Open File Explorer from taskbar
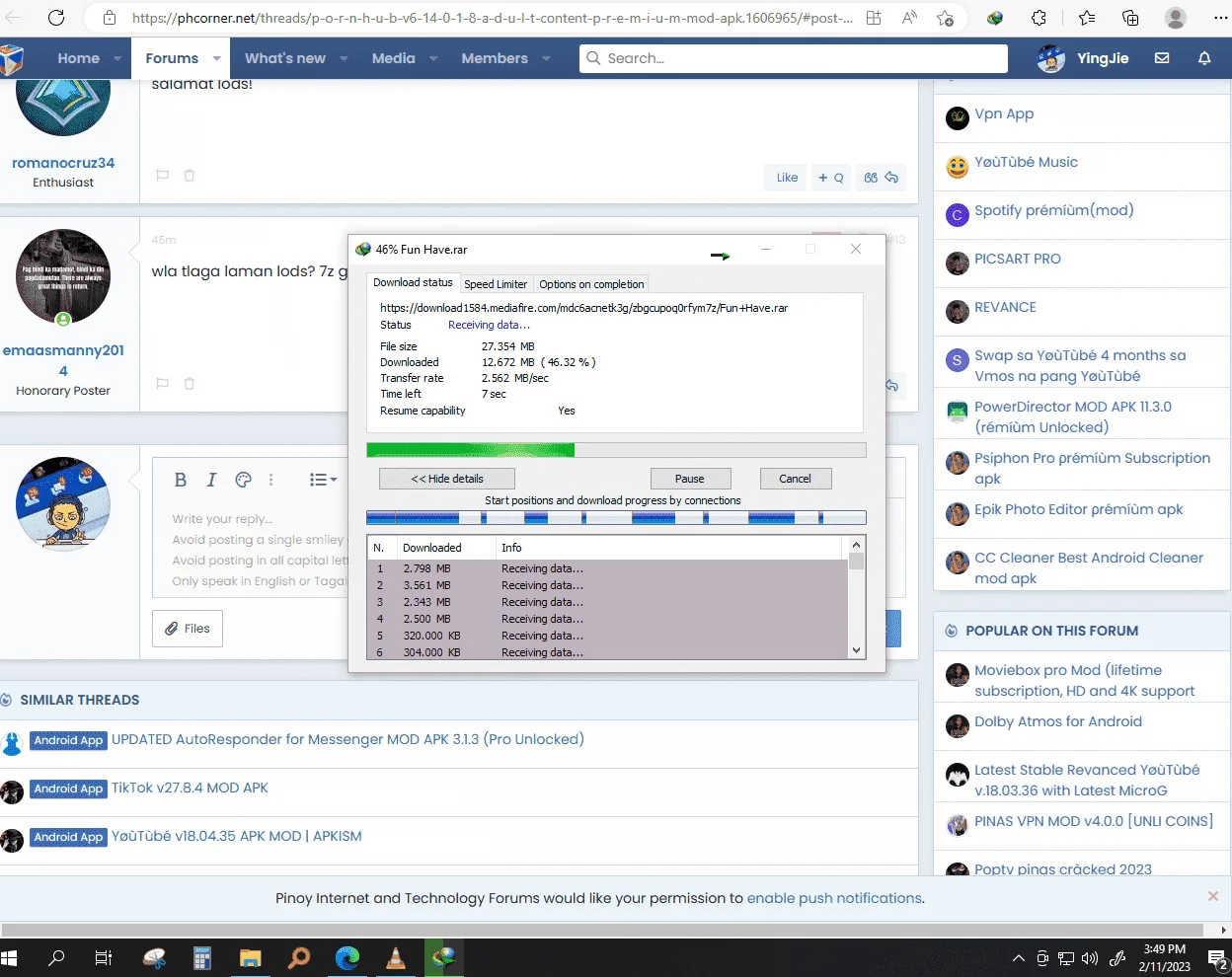The height and width of the screenshot is (977, 1232). (x=251, y=957)
